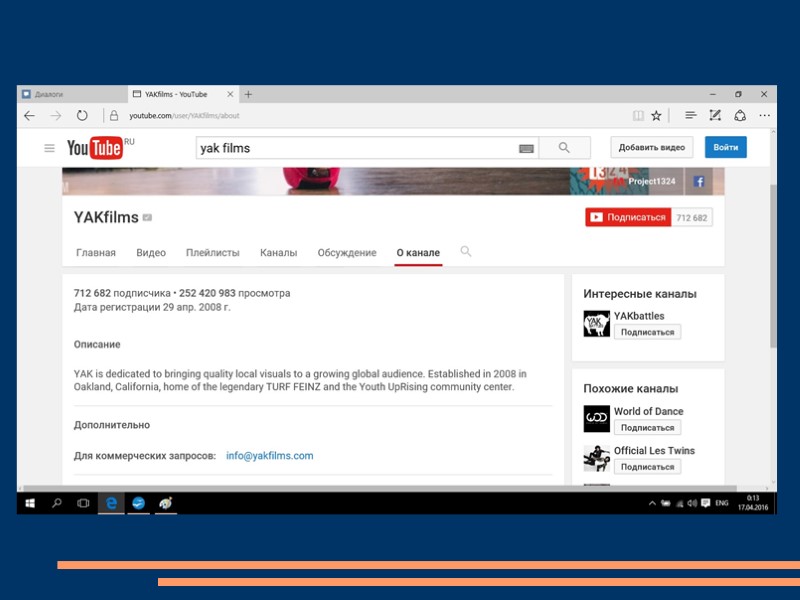800x600 pixels.
Task: Open the Official Les Twins channel link
Action: (655, 451)
